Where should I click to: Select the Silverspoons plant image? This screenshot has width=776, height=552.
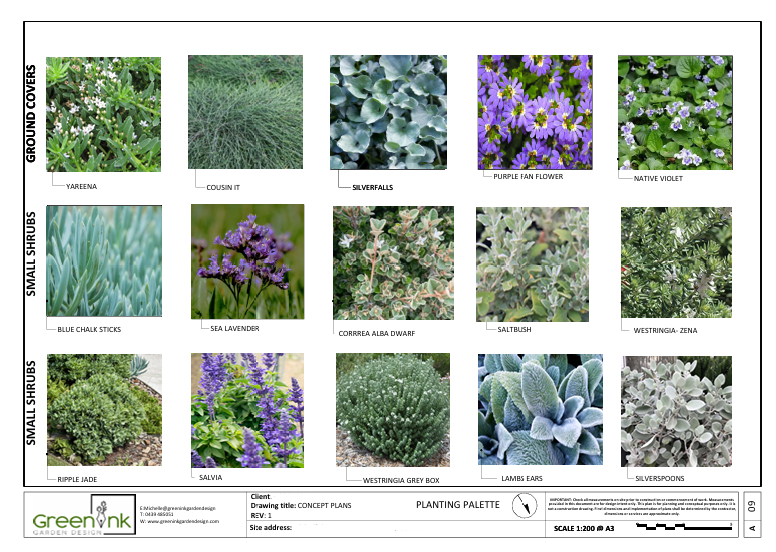(x=676, y=411)
